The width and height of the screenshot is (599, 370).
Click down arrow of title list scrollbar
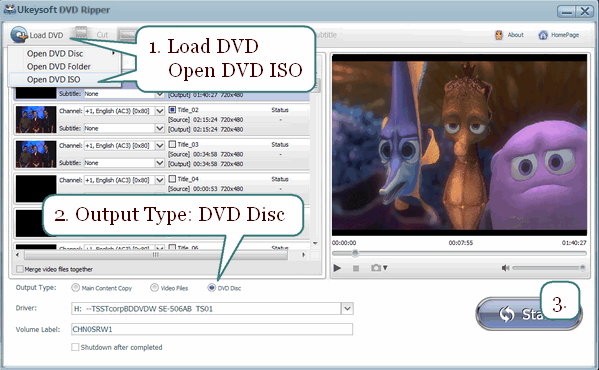(315, 243)
